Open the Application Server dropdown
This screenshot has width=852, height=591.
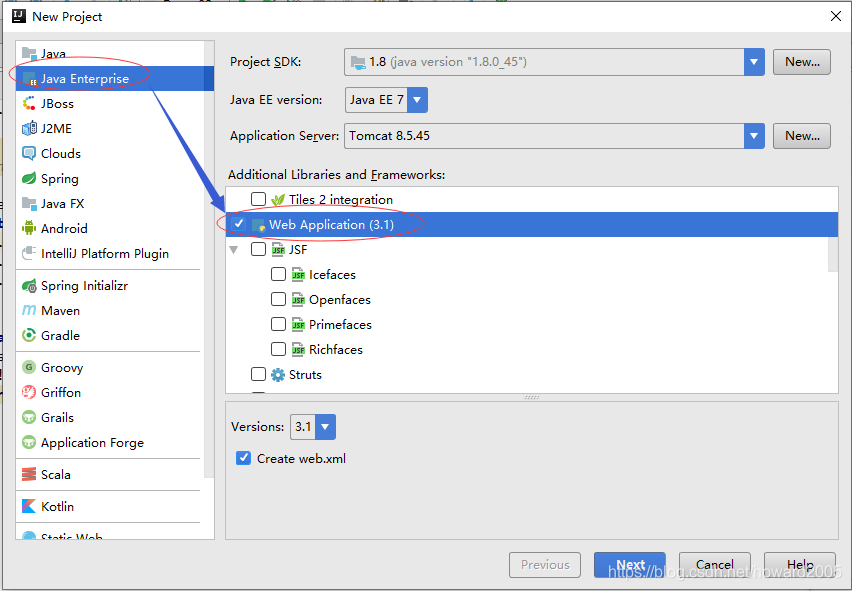[754, 136]
